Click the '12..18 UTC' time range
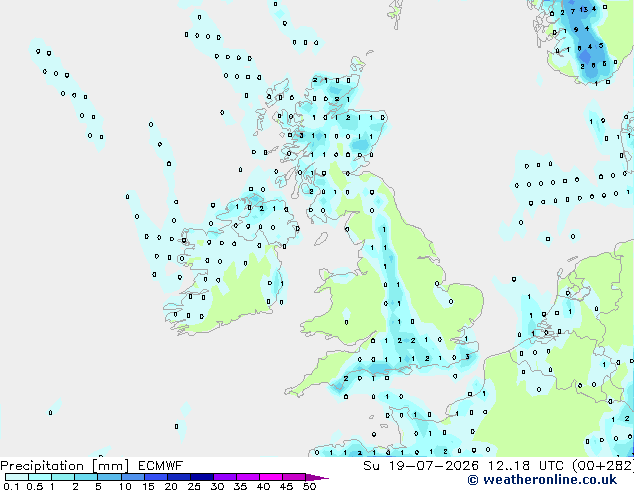634x490 pixels. point(526,466)
